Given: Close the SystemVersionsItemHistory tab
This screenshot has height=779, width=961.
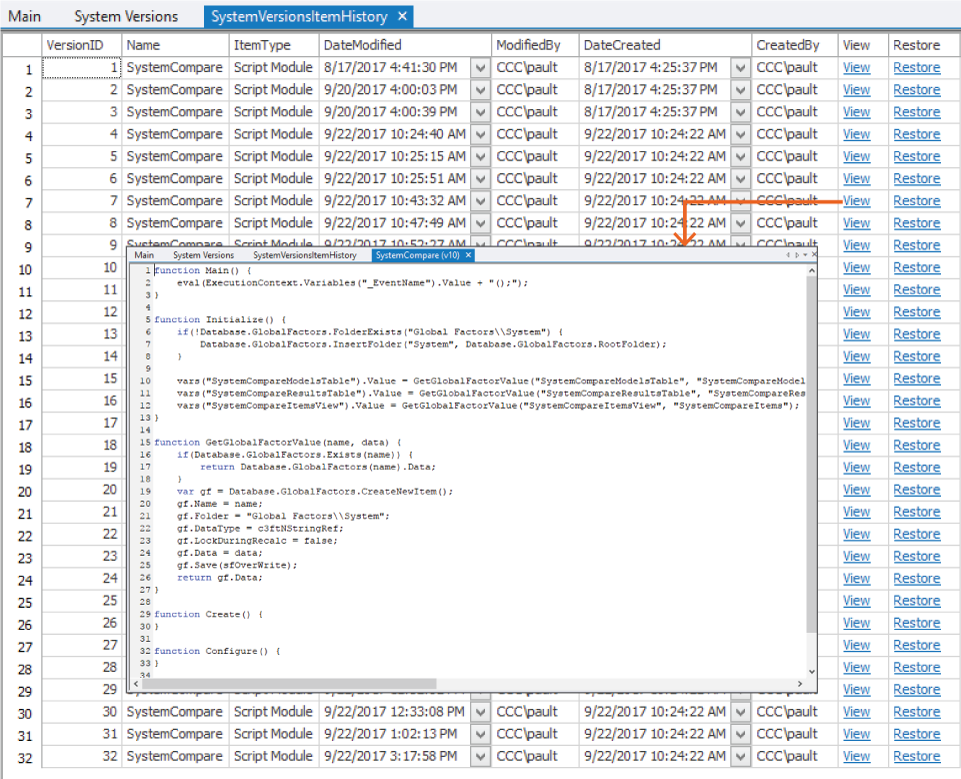Looking at the screenshot, I should tap(403, 17).
